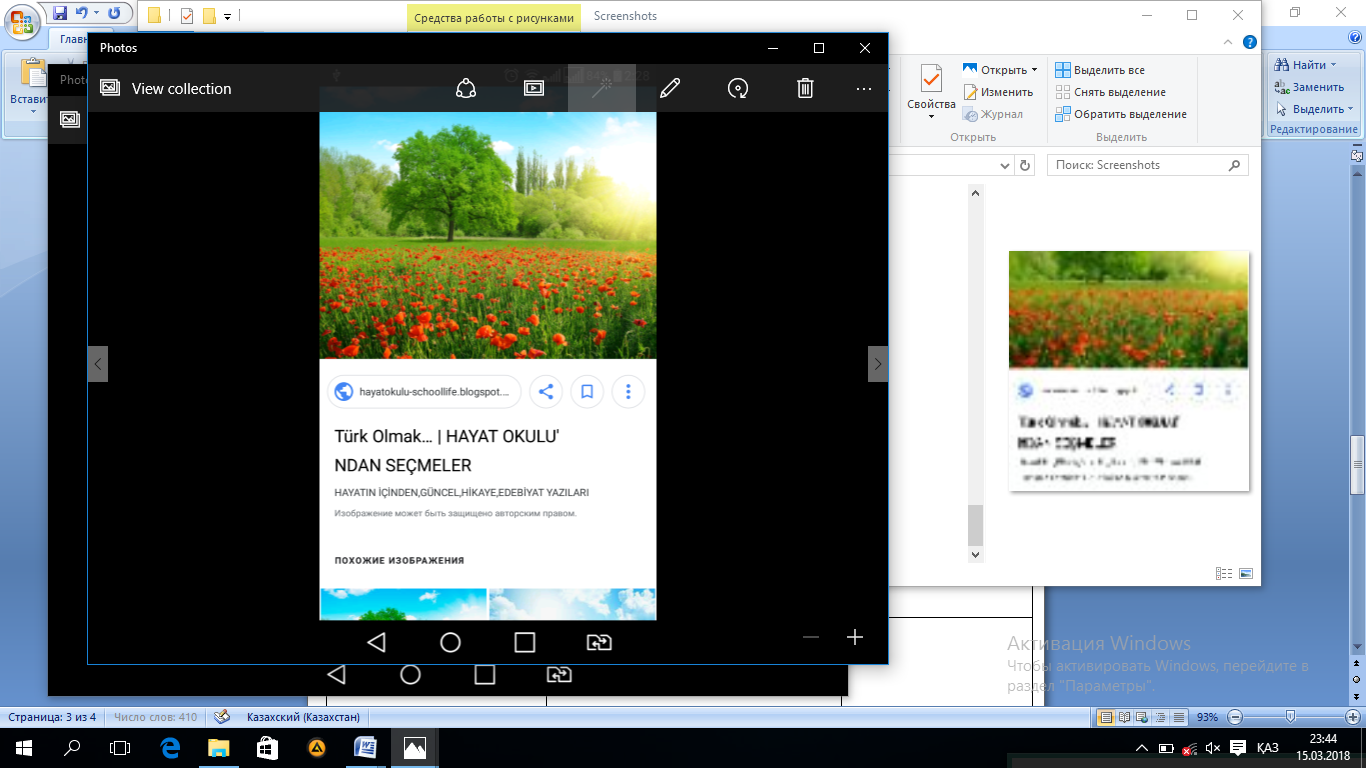The height and width of the screenshot is (768, 1366).
Task: Open the Edit pencil tool in Photos
Action: point(670,88)
